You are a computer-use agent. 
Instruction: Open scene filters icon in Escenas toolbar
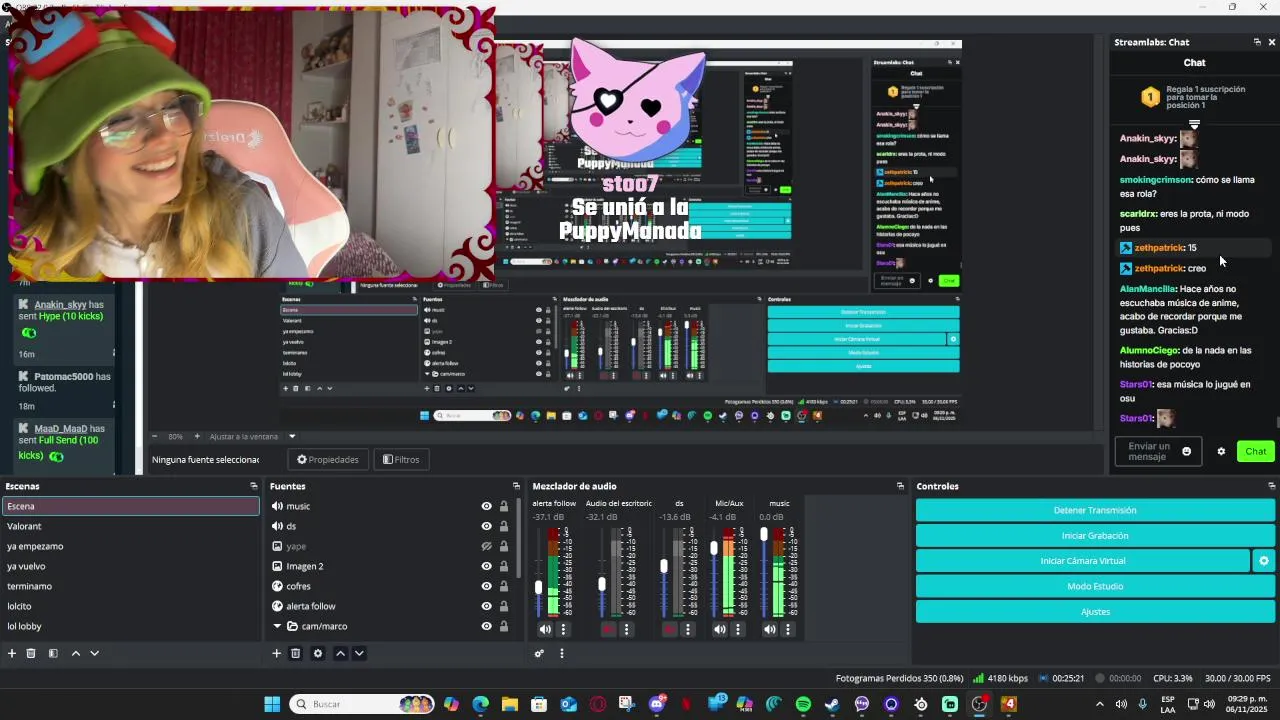53,653
